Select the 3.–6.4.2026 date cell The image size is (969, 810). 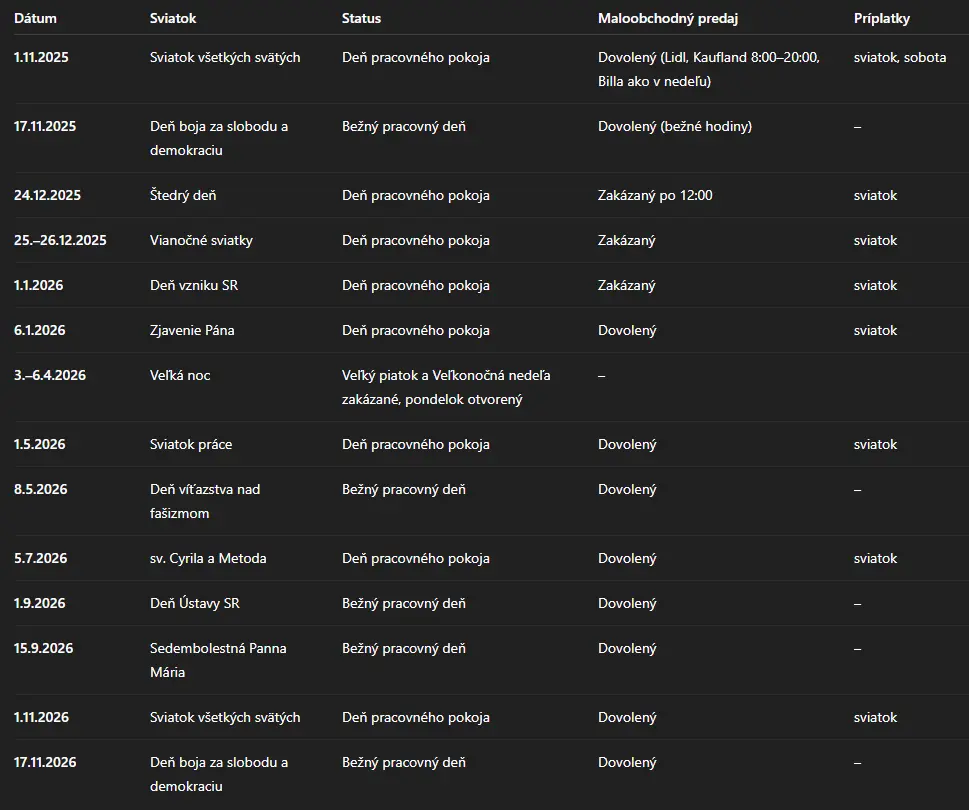pos(50,375)
